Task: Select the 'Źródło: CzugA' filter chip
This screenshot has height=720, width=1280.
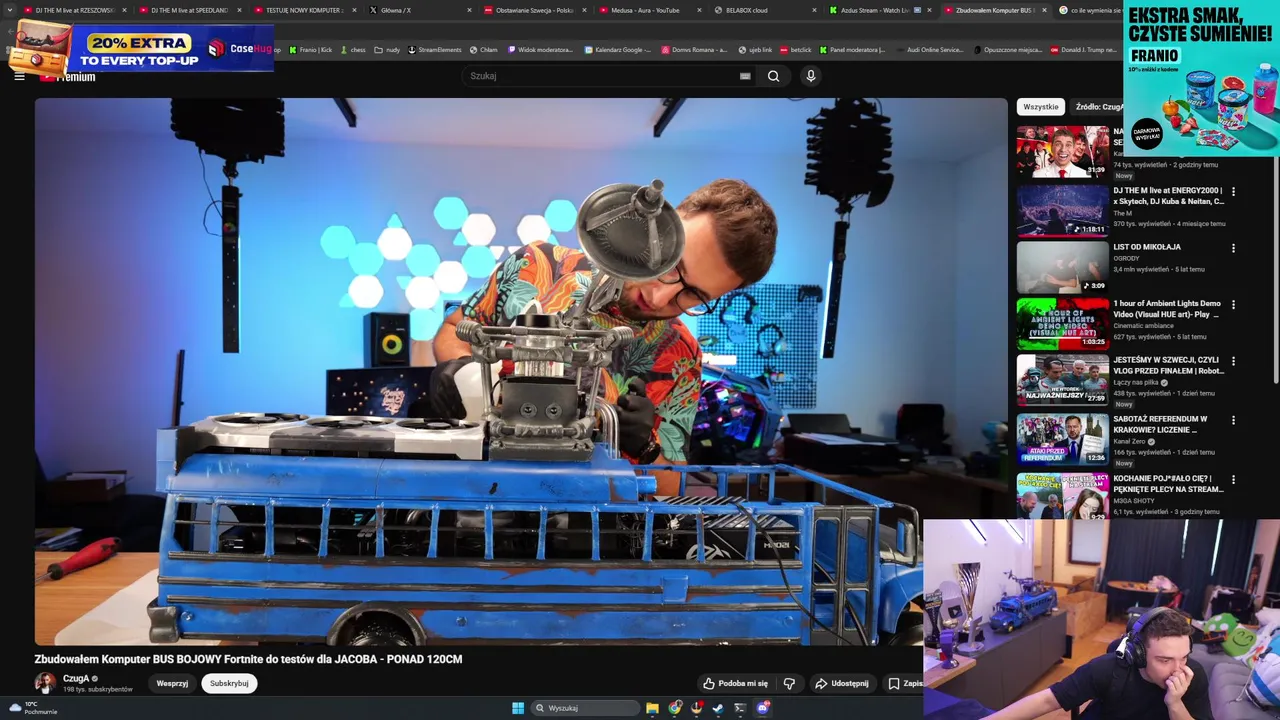Action: click(1099, 107)
